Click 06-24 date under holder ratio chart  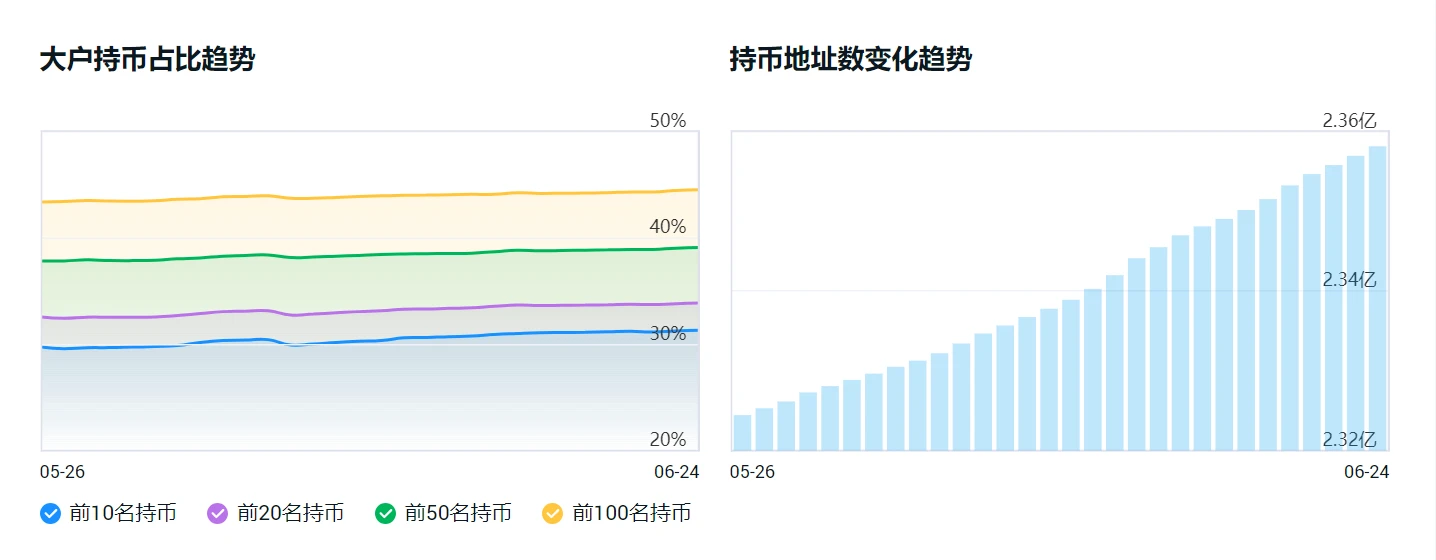coord(677,472)
